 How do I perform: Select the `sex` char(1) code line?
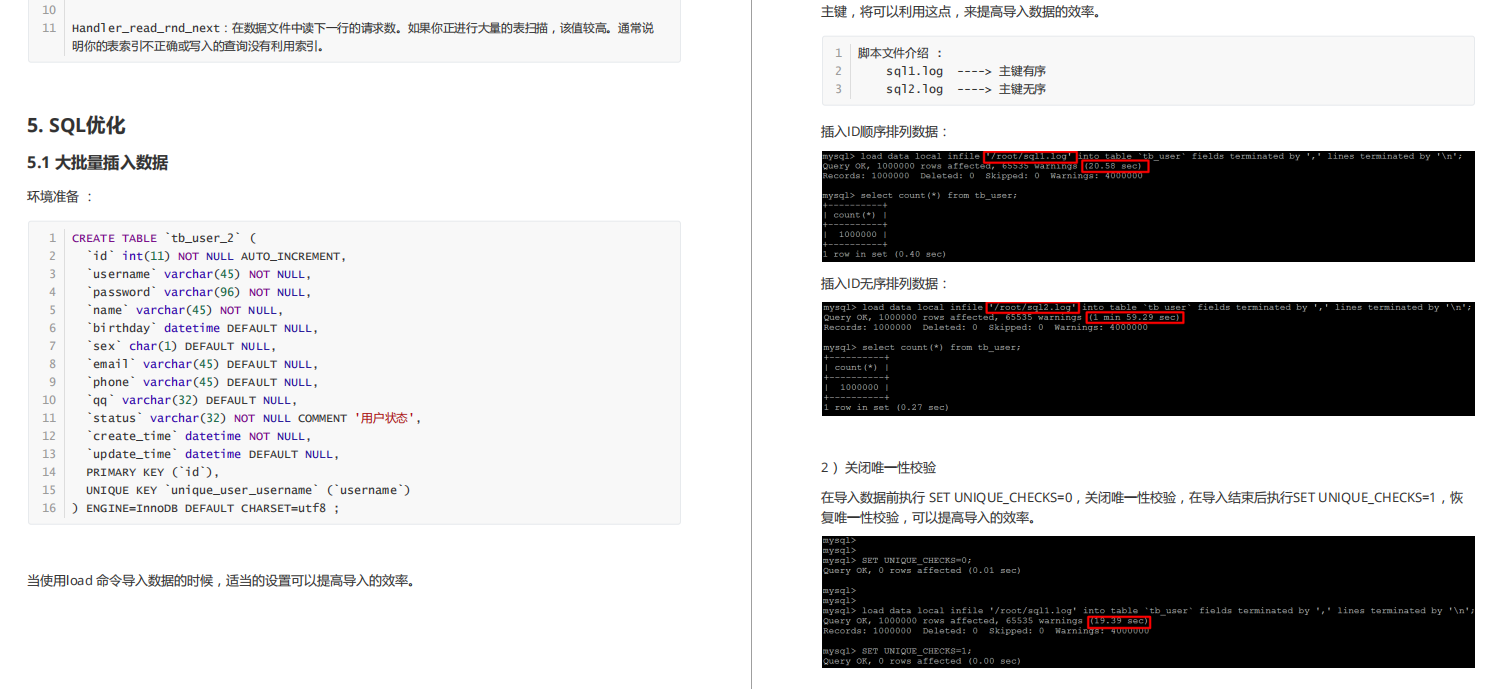[x=181, y=346]
